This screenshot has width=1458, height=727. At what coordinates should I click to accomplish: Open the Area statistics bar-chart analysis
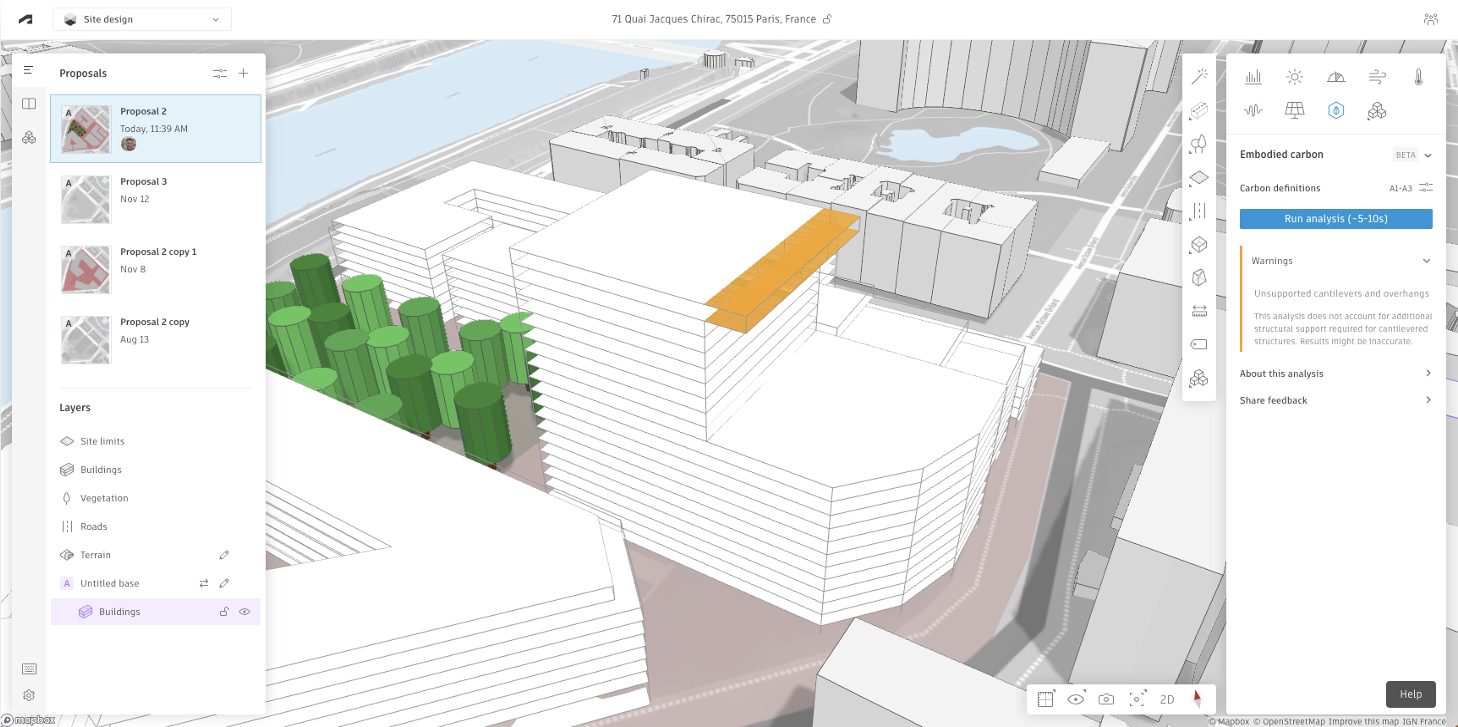[1253, 76]
